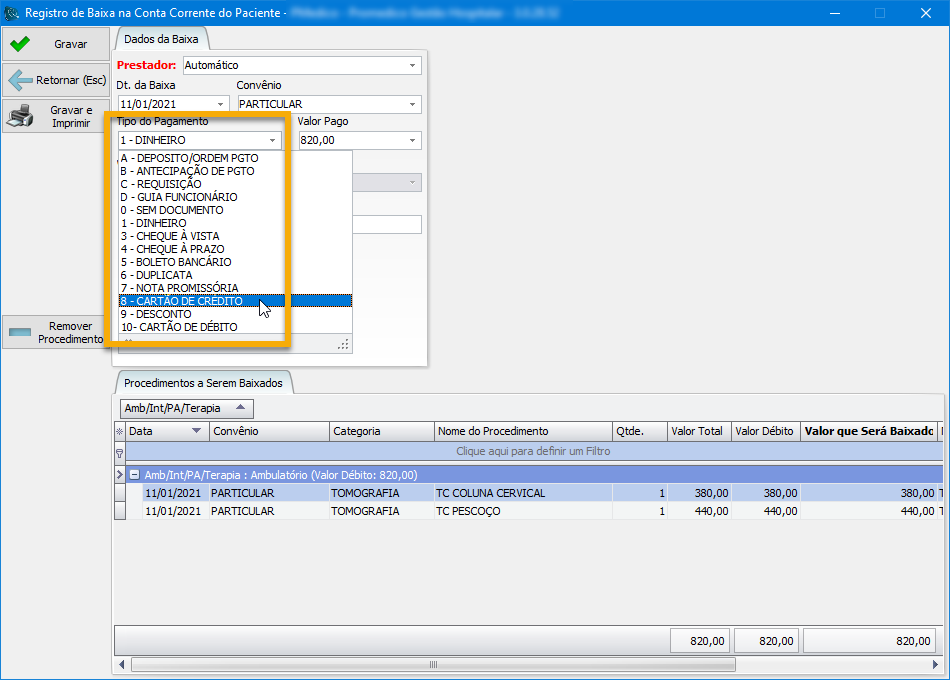Click the printer icon for Gravar e Imprimir
Screen dimensions: 950x680
tap(20, 117)
